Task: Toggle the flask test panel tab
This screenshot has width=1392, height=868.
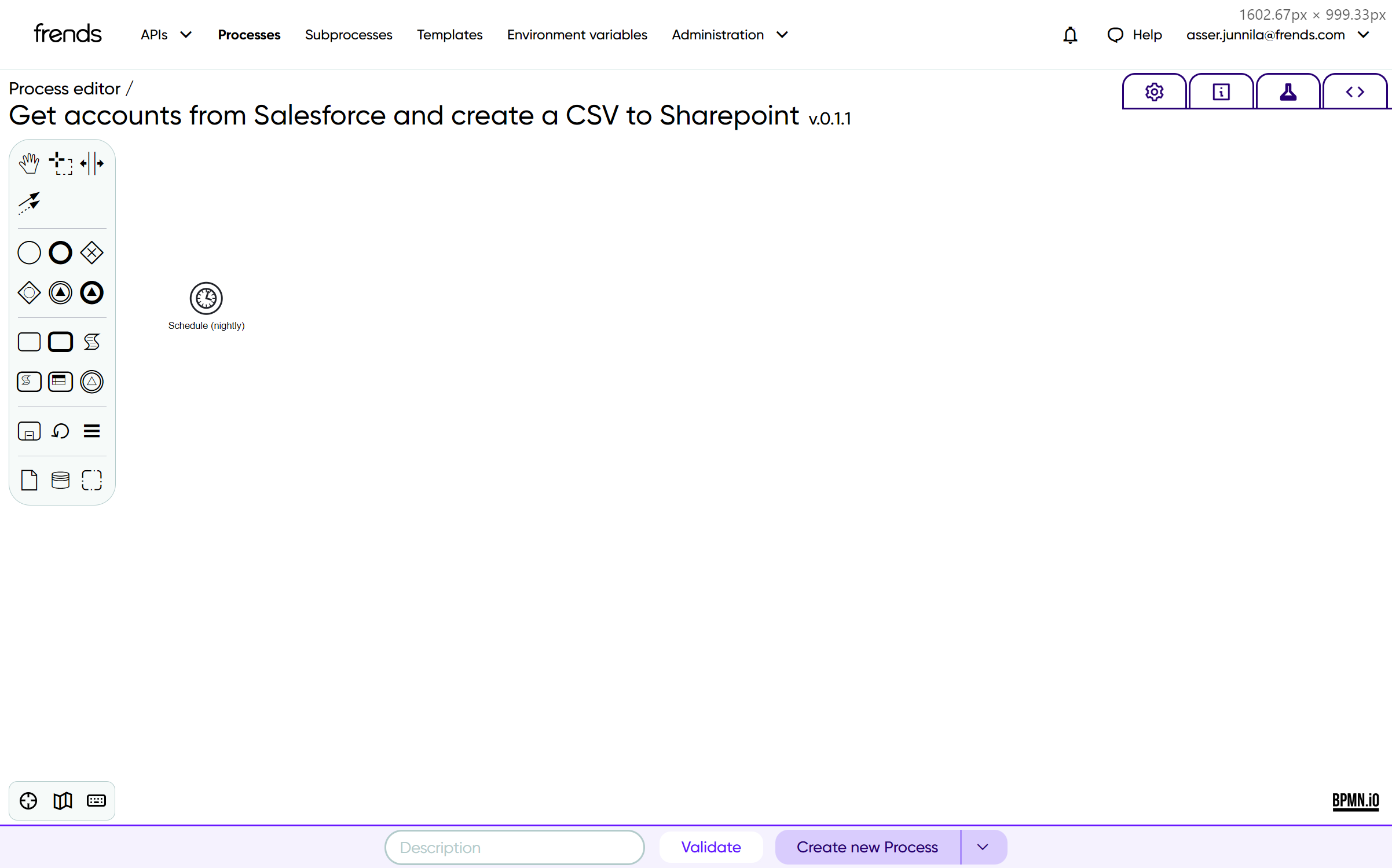Action: [1288, 91]
